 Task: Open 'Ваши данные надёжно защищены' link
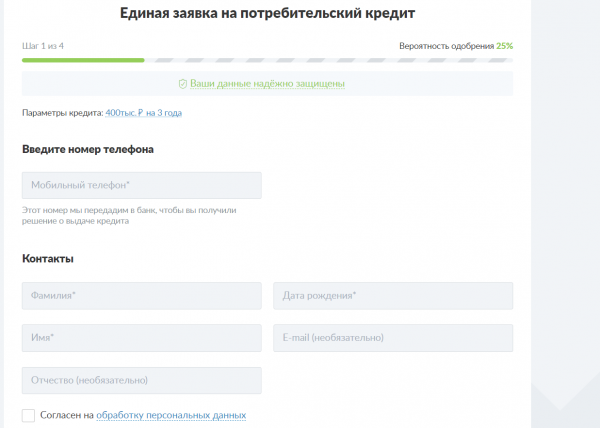[267, 83]
